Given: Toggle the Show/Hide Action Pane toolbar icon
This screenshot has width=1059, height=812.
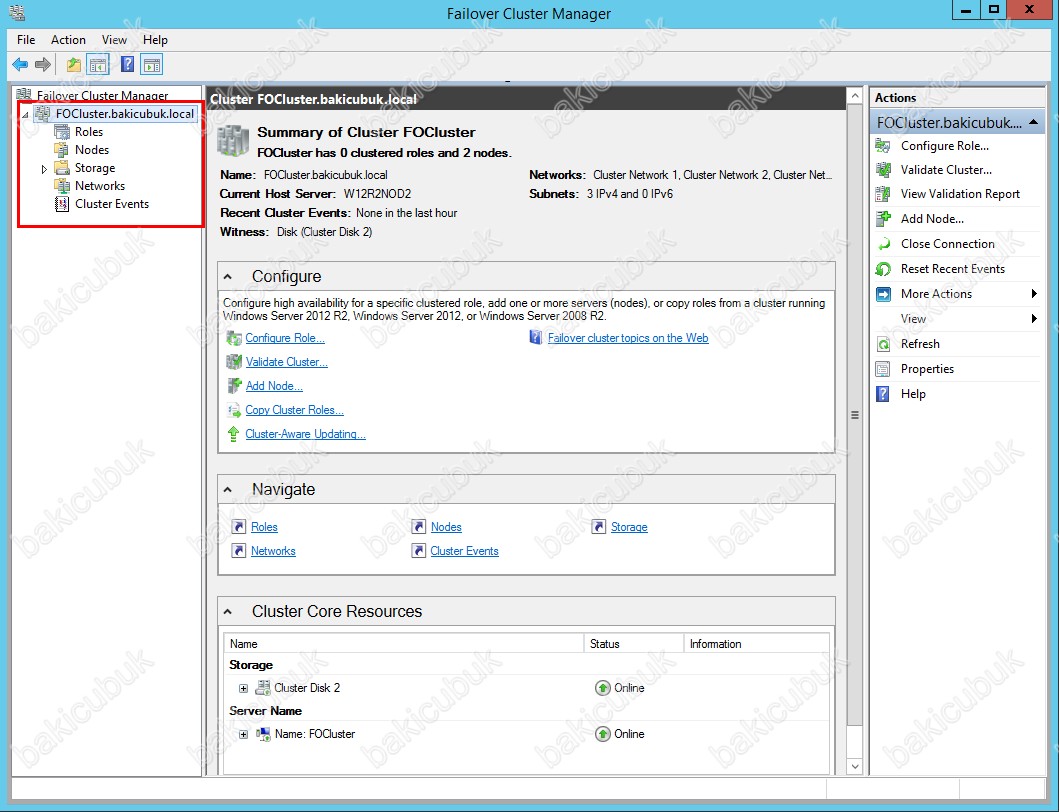Looking at the screenshot, I should tap(153, 65).
